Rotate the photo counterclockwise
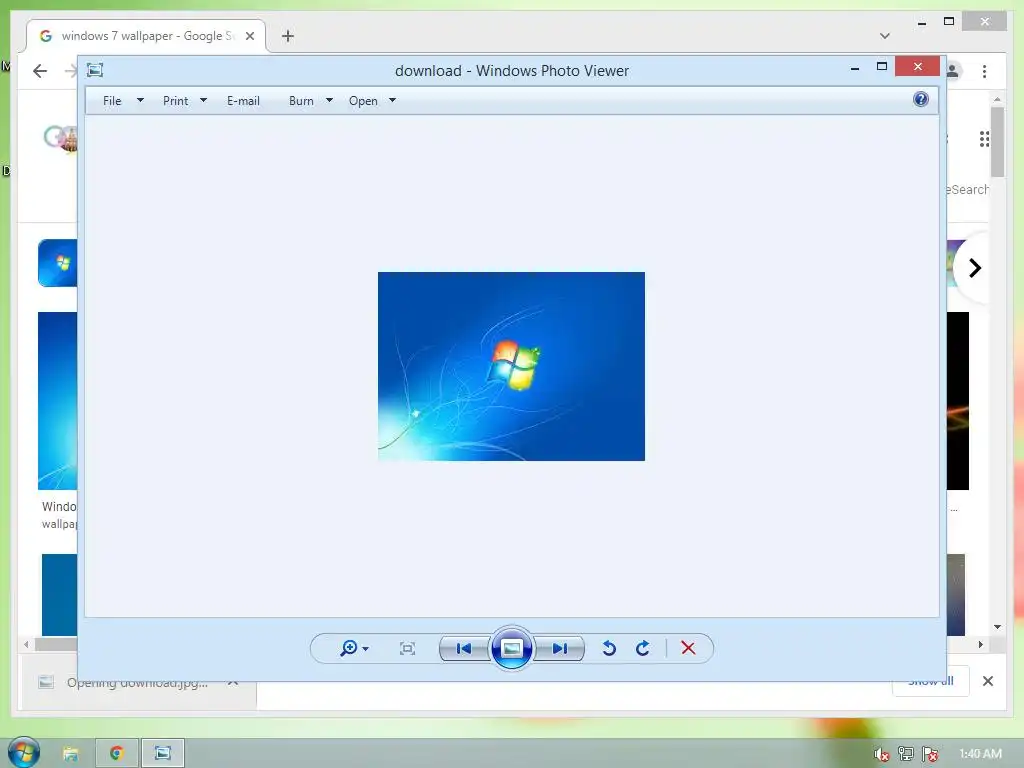 609,648
